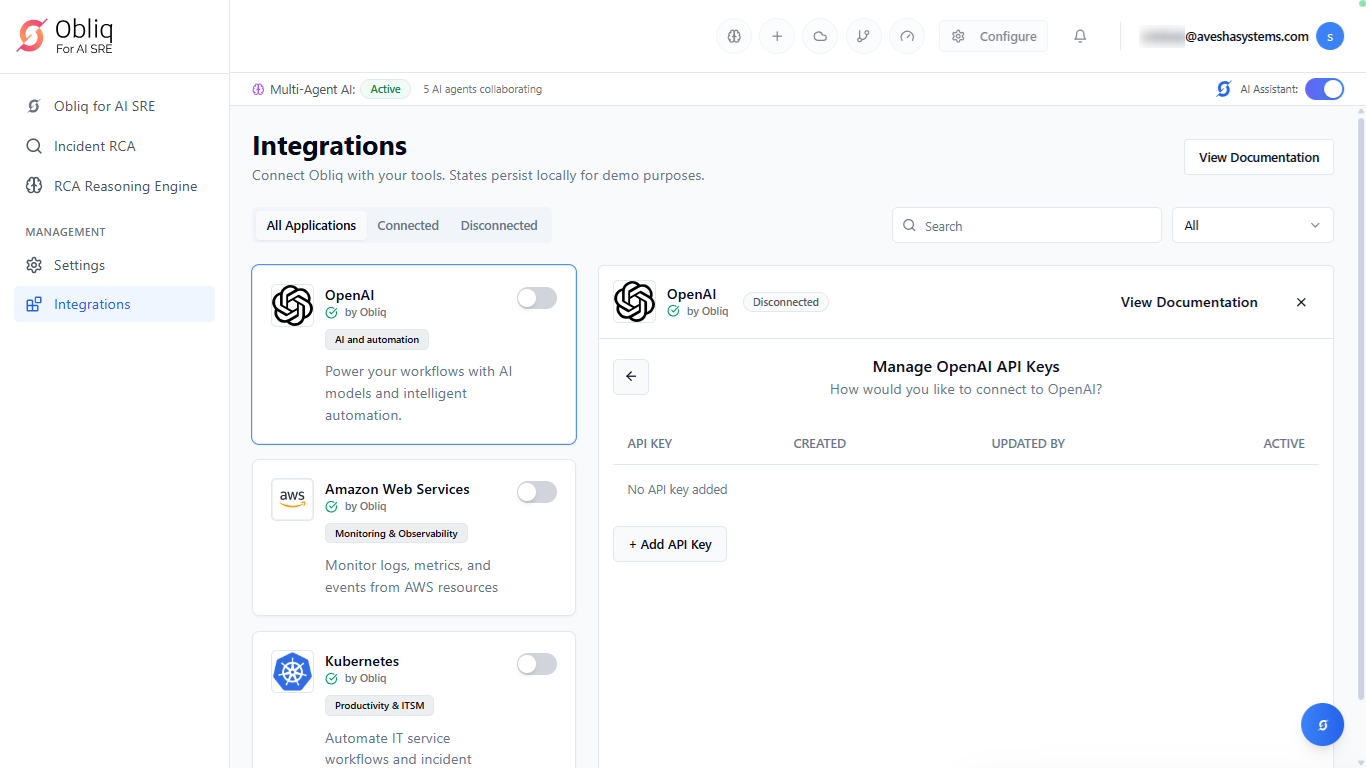Click the git branch icon in toolbar
Image resolution: width=1366 pixels, height=768 pixels.
pos(863,37)
